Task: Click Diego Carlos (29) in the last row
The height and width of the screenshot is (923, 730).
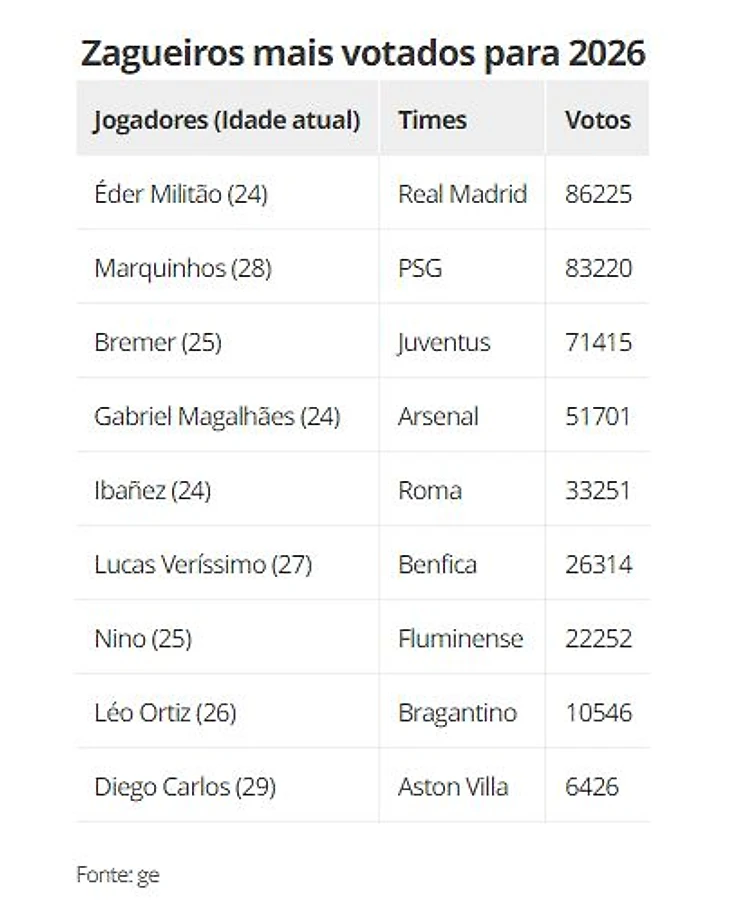Action: (185, 786)
